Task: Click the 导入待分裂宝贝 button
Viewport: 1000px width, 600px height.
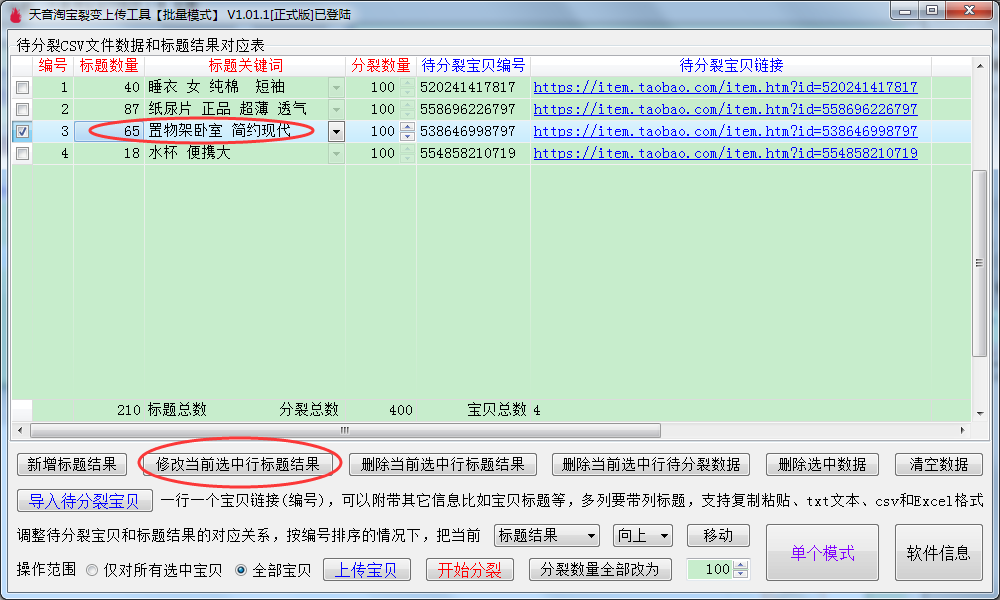Action: [x=84, y=501]
